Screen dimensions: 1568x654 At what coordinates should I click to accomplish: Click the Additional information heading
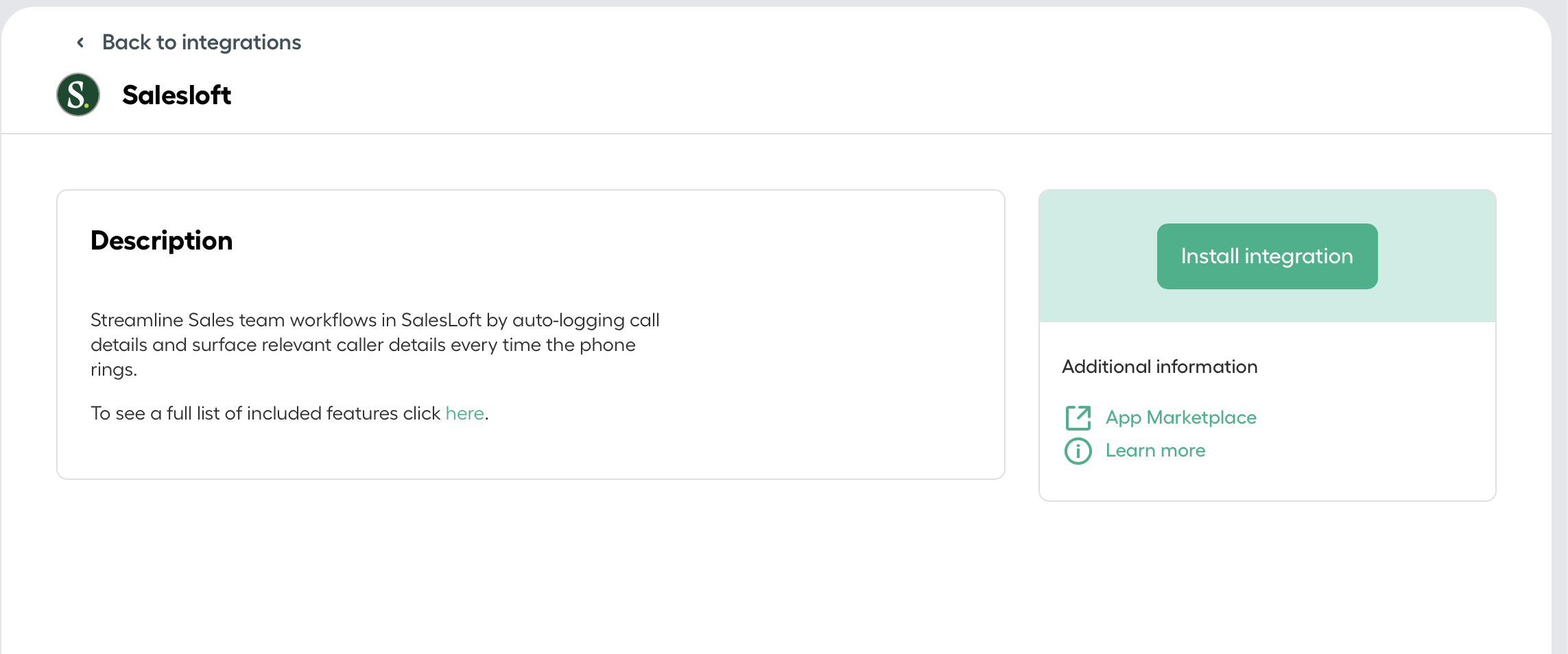1160,367
